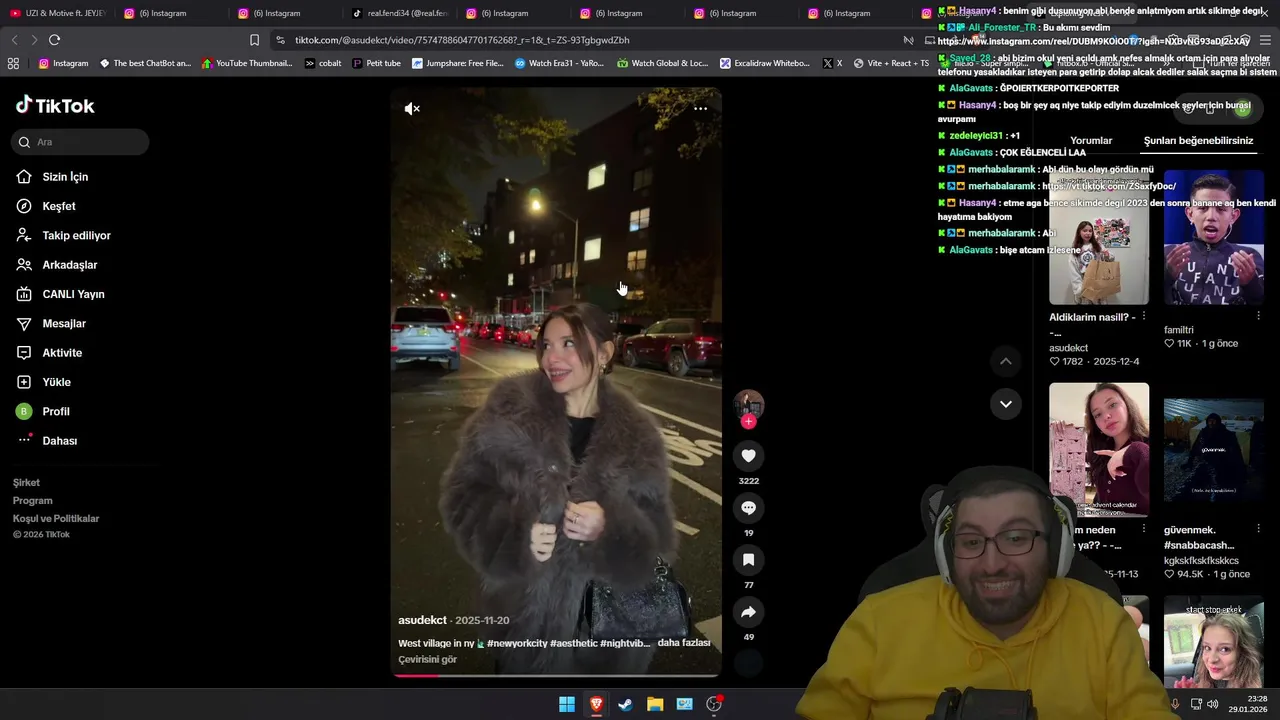Click the video progress bar
The image size is (1280, 720).
[556, 675]
